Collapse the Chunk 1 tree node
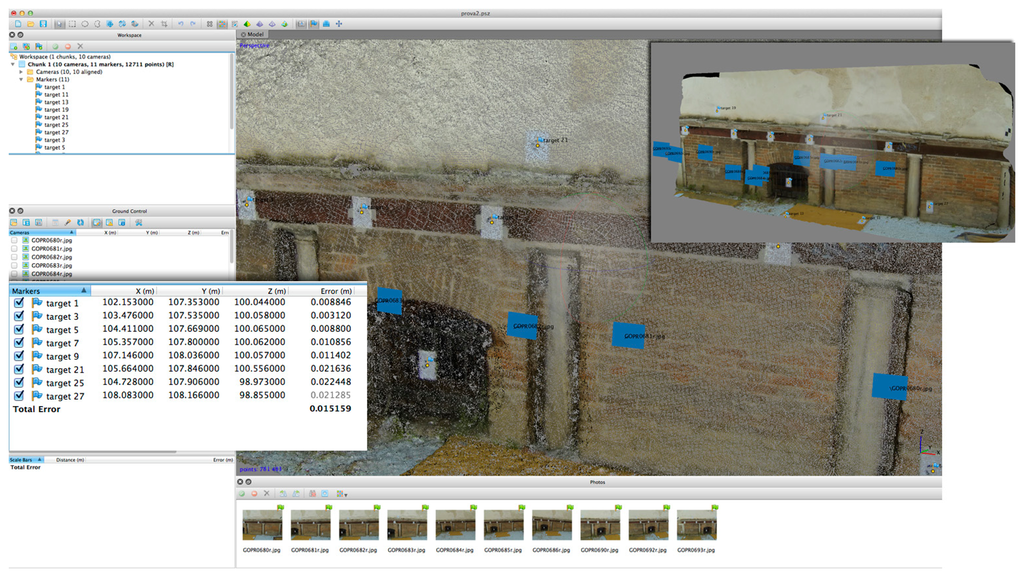 tap(13, 64)
